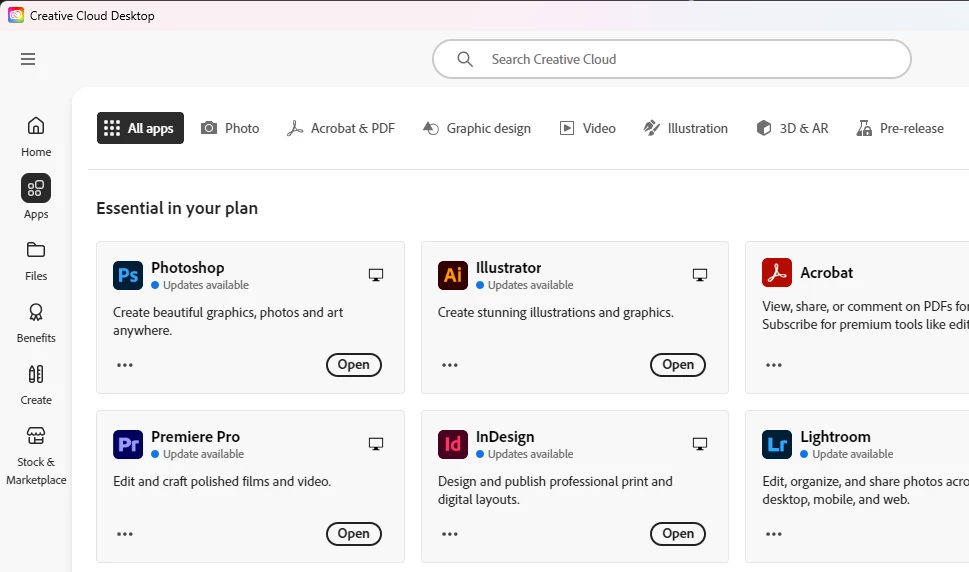The width and height of the screenshot is (969, 572).
Task: Open InDesign with its Open button
Action: point(678,534)
